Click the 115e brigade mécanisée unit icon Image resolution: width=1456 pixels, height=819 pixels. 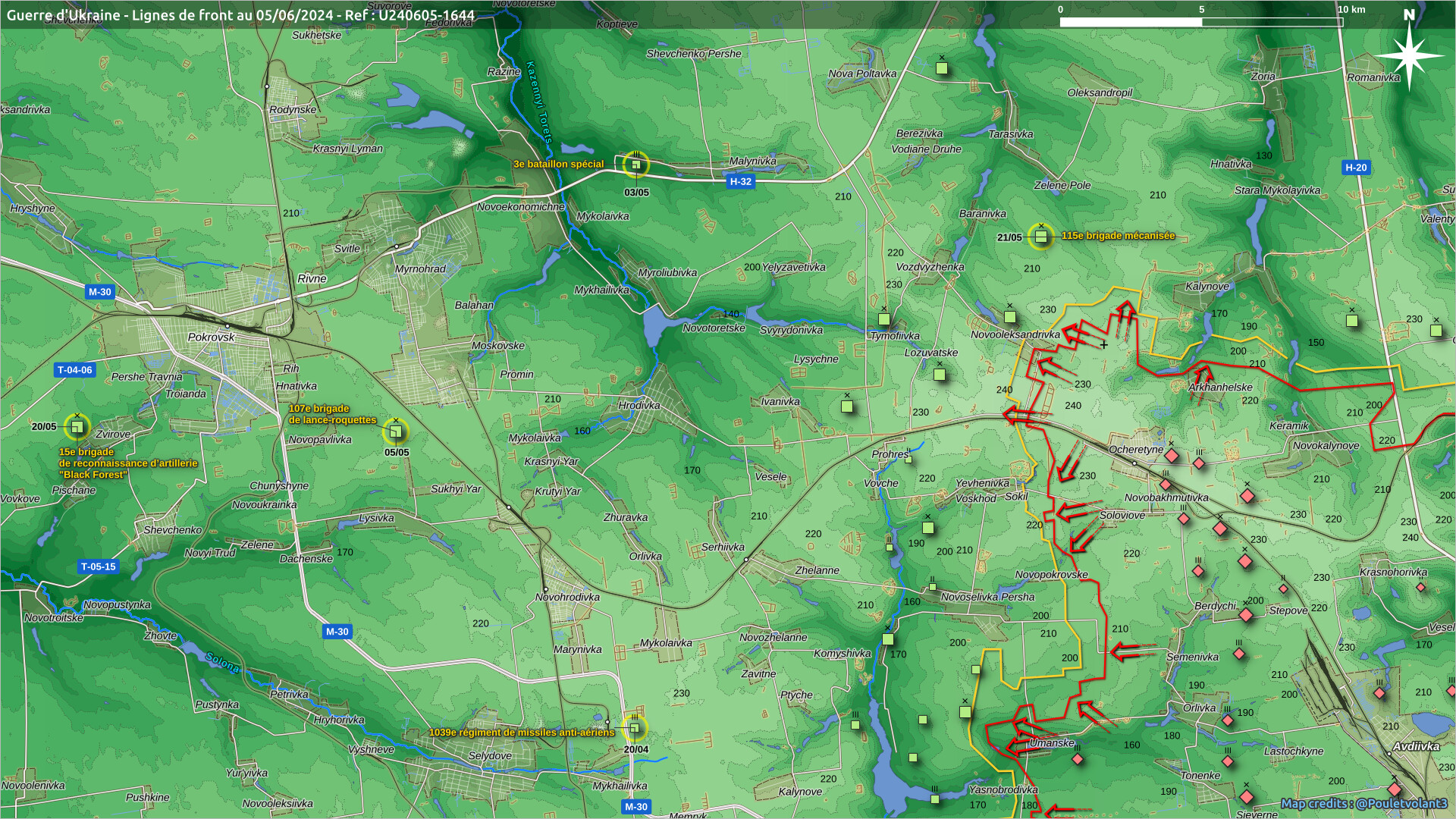tap(1040, 237)
